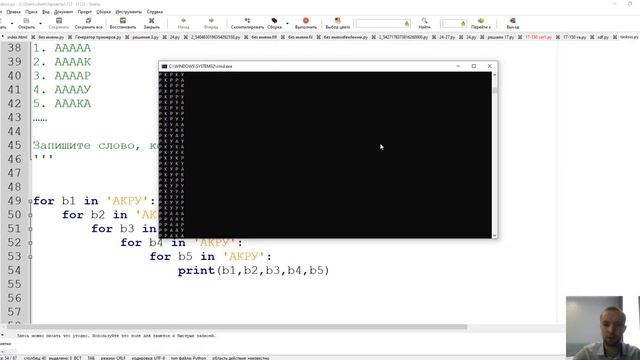The image size is (640, 360).
Task: Run the script with the Выполнить icon
Action: point(306,20)
